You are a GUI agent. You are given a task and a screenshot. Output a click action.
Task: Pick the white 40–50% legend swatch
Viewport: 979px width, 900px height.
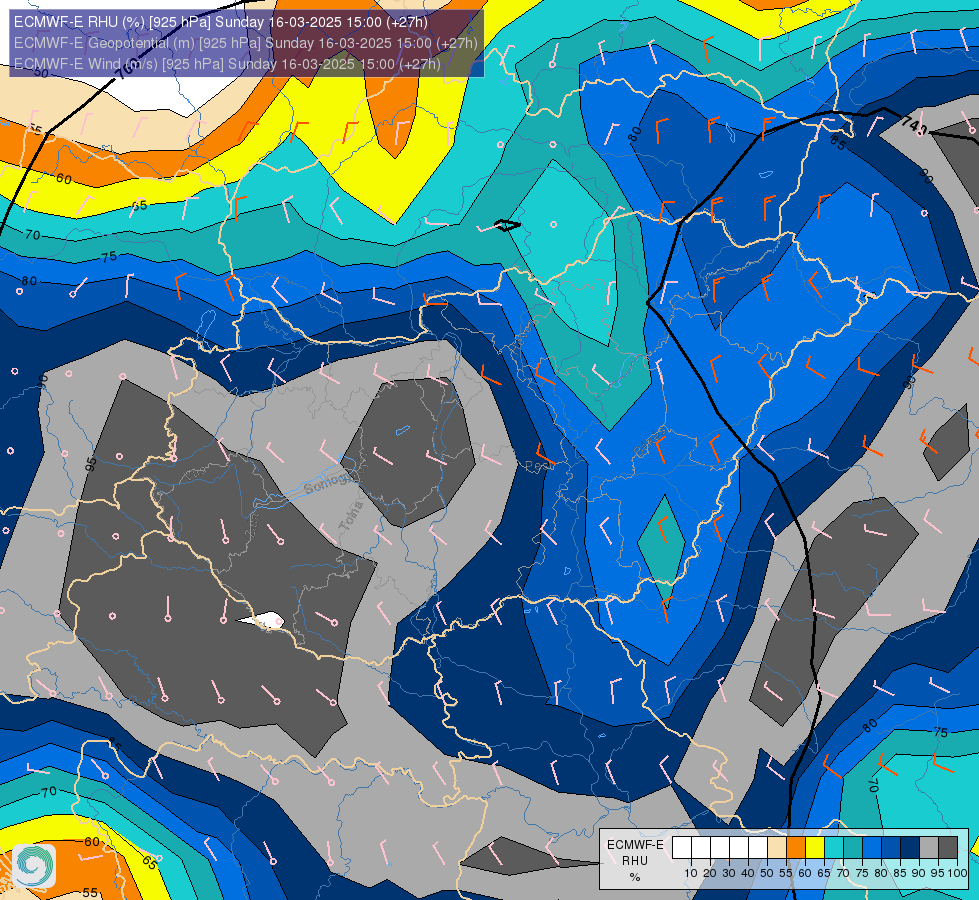[x=757, y=848]
